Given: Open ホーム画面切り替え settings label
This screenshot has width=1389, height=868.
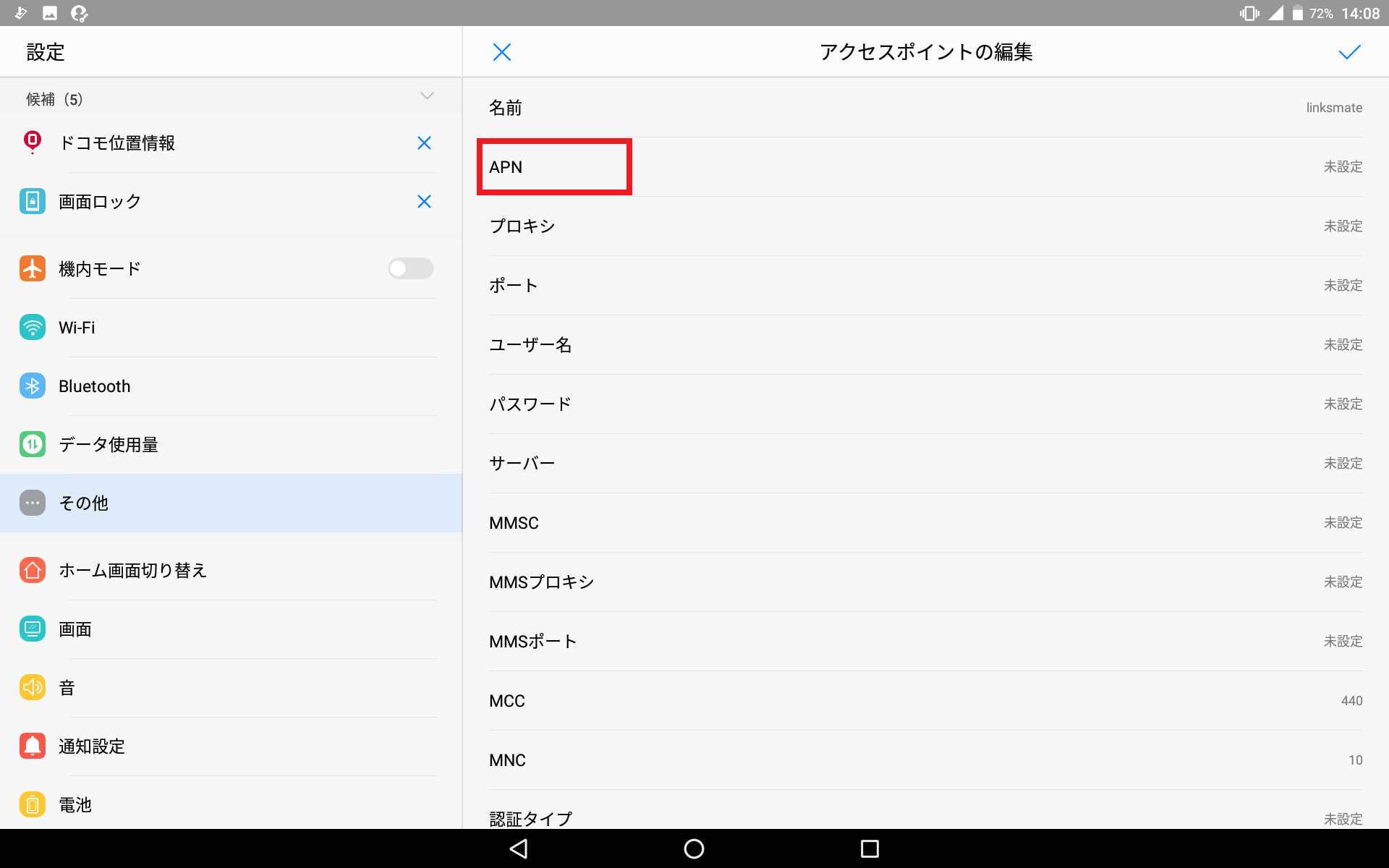Looking at the screenshot, I should click(133, 571).
